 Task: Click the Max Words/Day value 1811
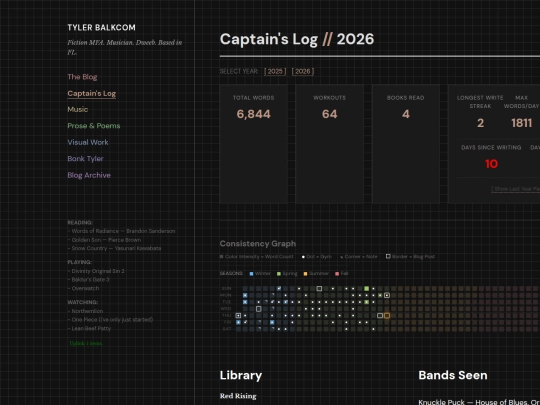pos(521,123)
